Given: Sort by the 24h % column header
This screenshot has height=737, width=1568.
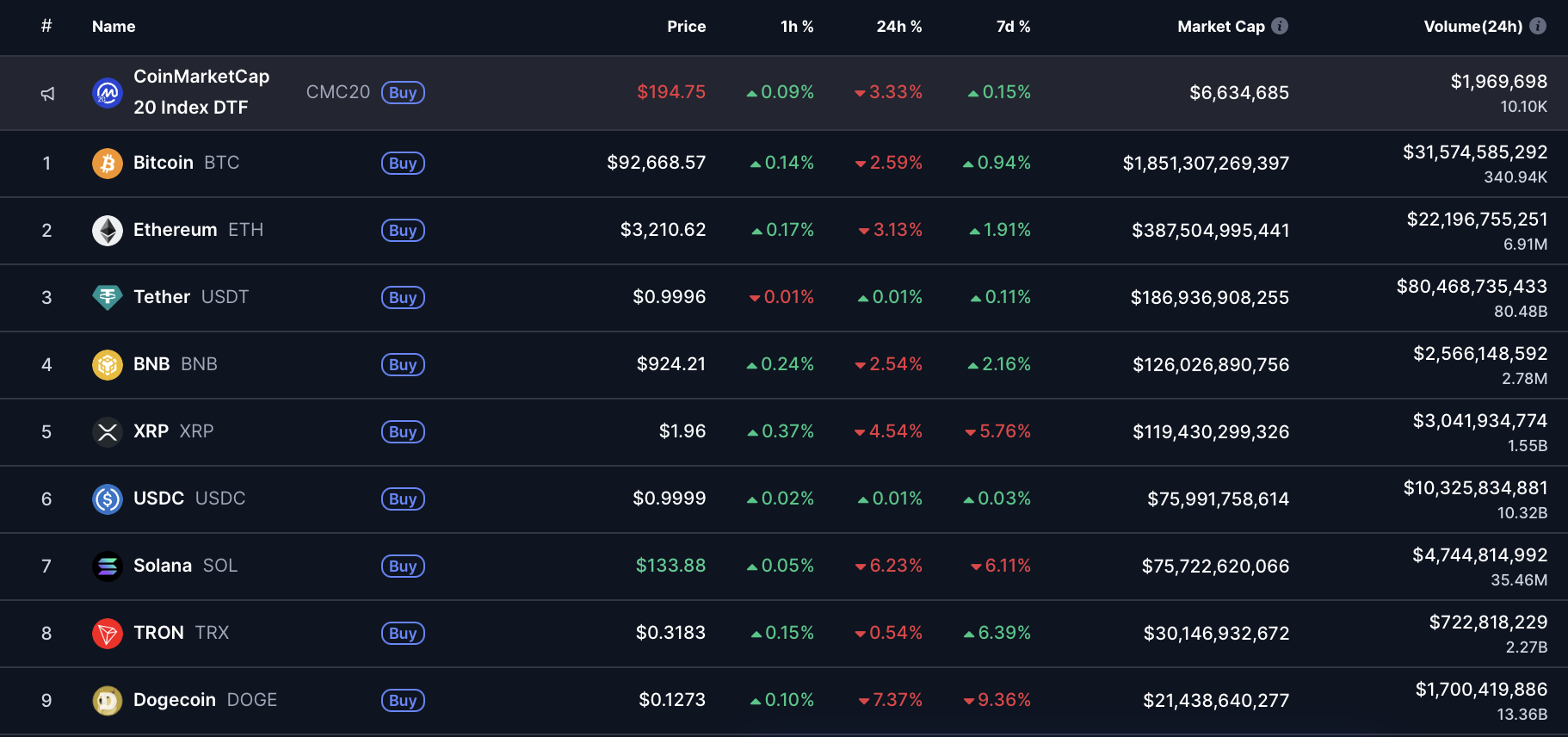Looking at the screenshot, I should (898, 27).
